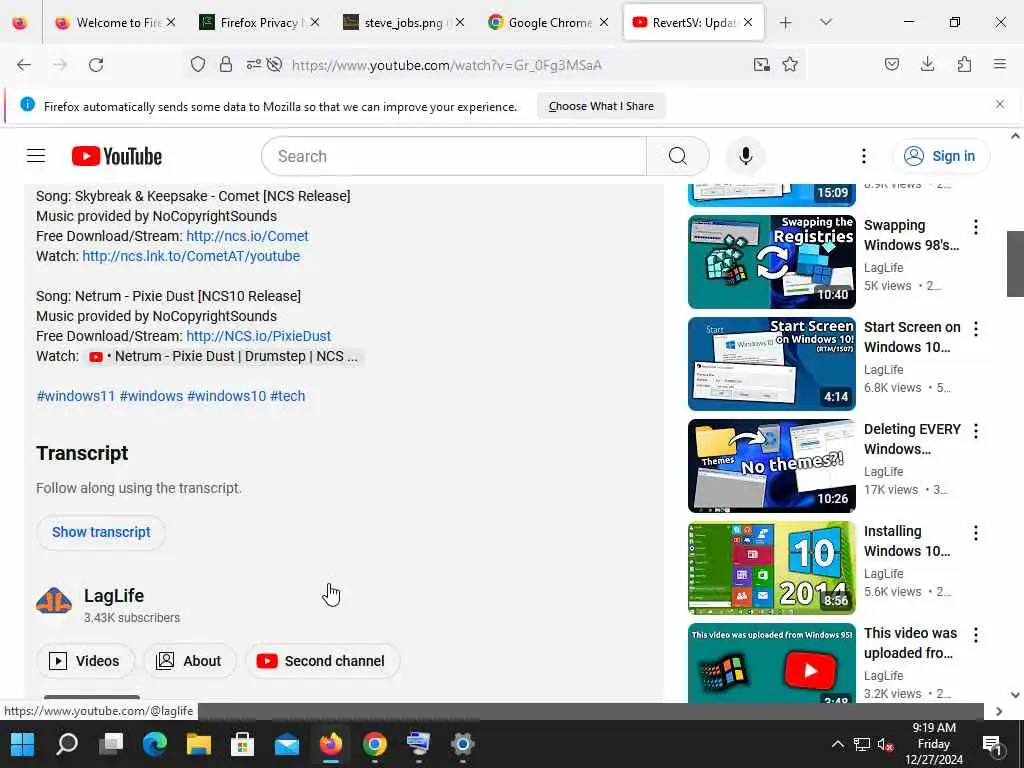
Task: Open Google Chrome from taskbar
Action: coord(374,744)
